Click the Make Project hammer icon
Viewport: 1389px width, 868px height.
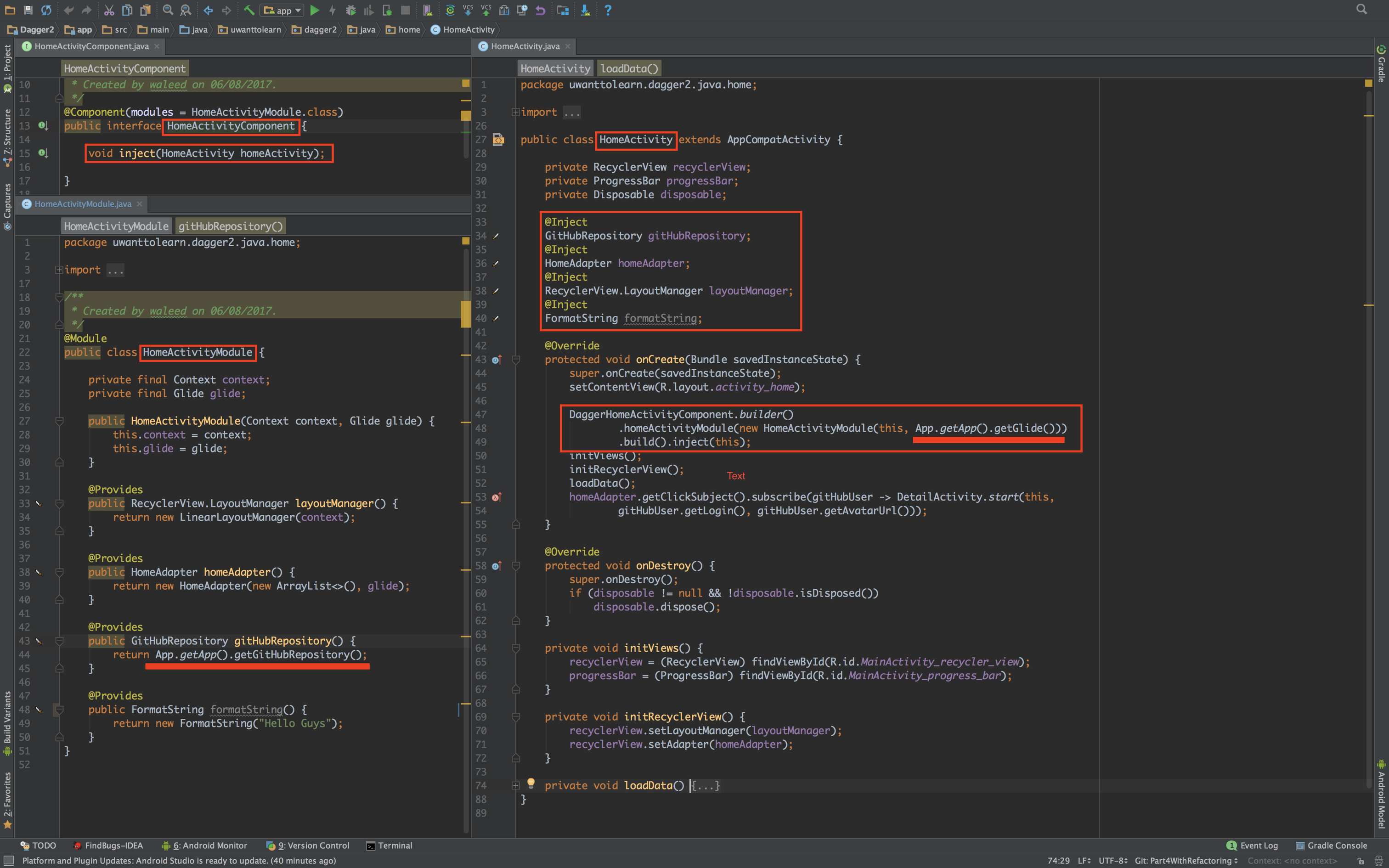coord(249,10)
